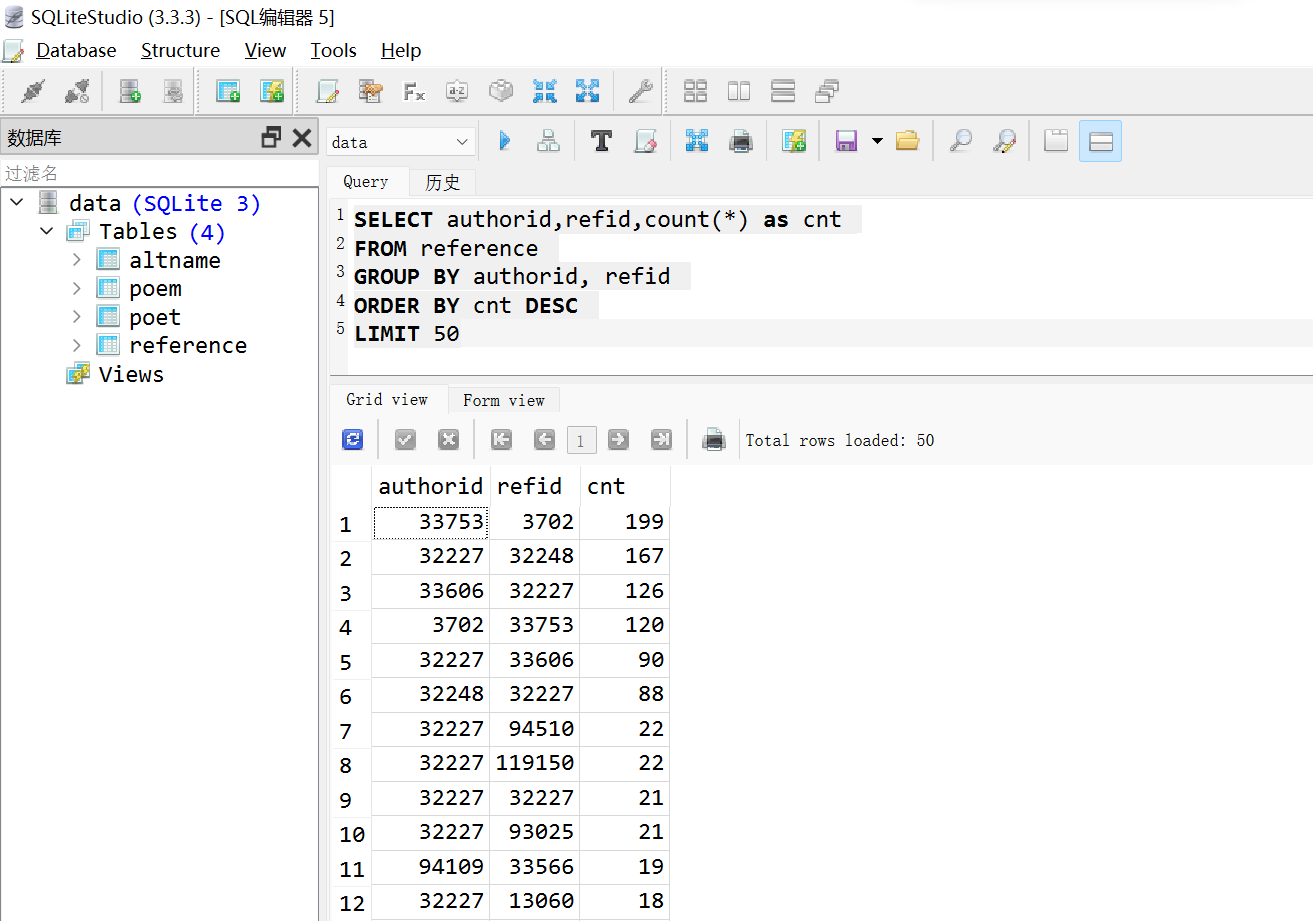The image size is (1313, 921).
Task: Expand the reference table node
Action: (77, 345)
